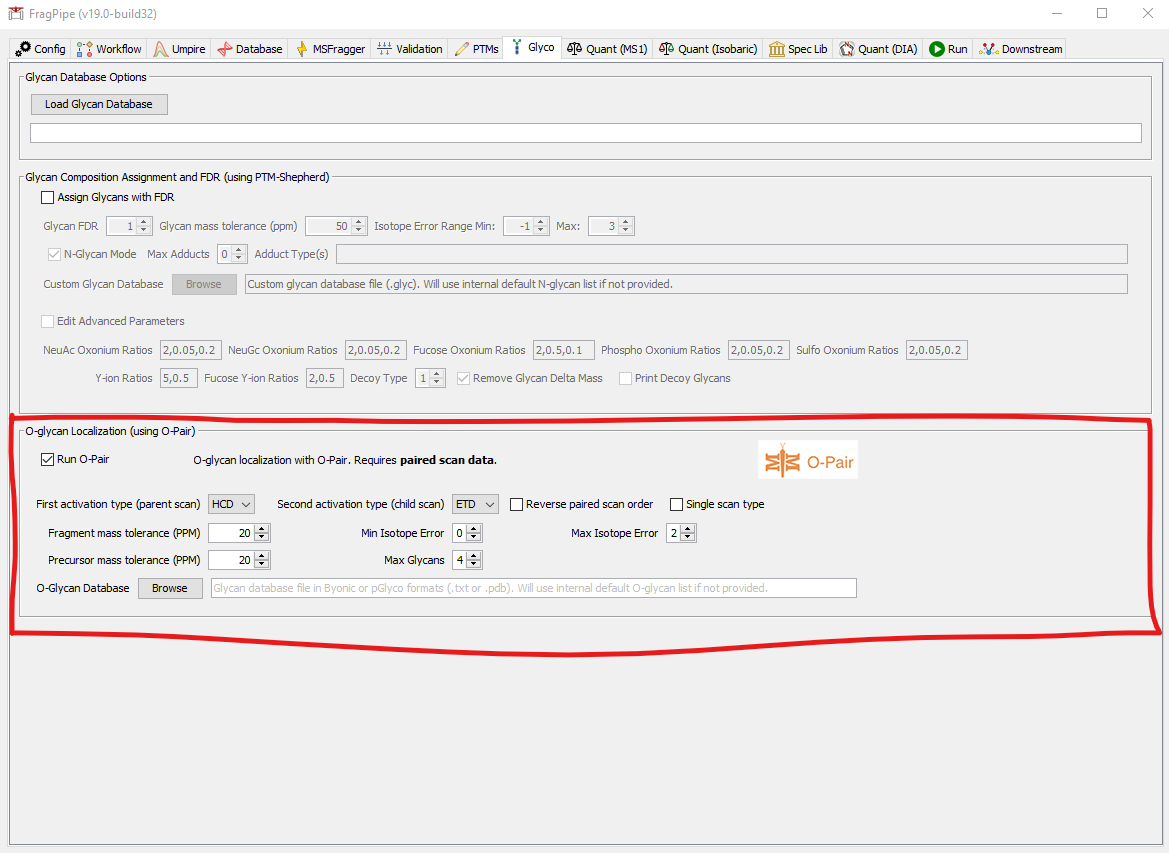Click the Validation tab icon

384,48
